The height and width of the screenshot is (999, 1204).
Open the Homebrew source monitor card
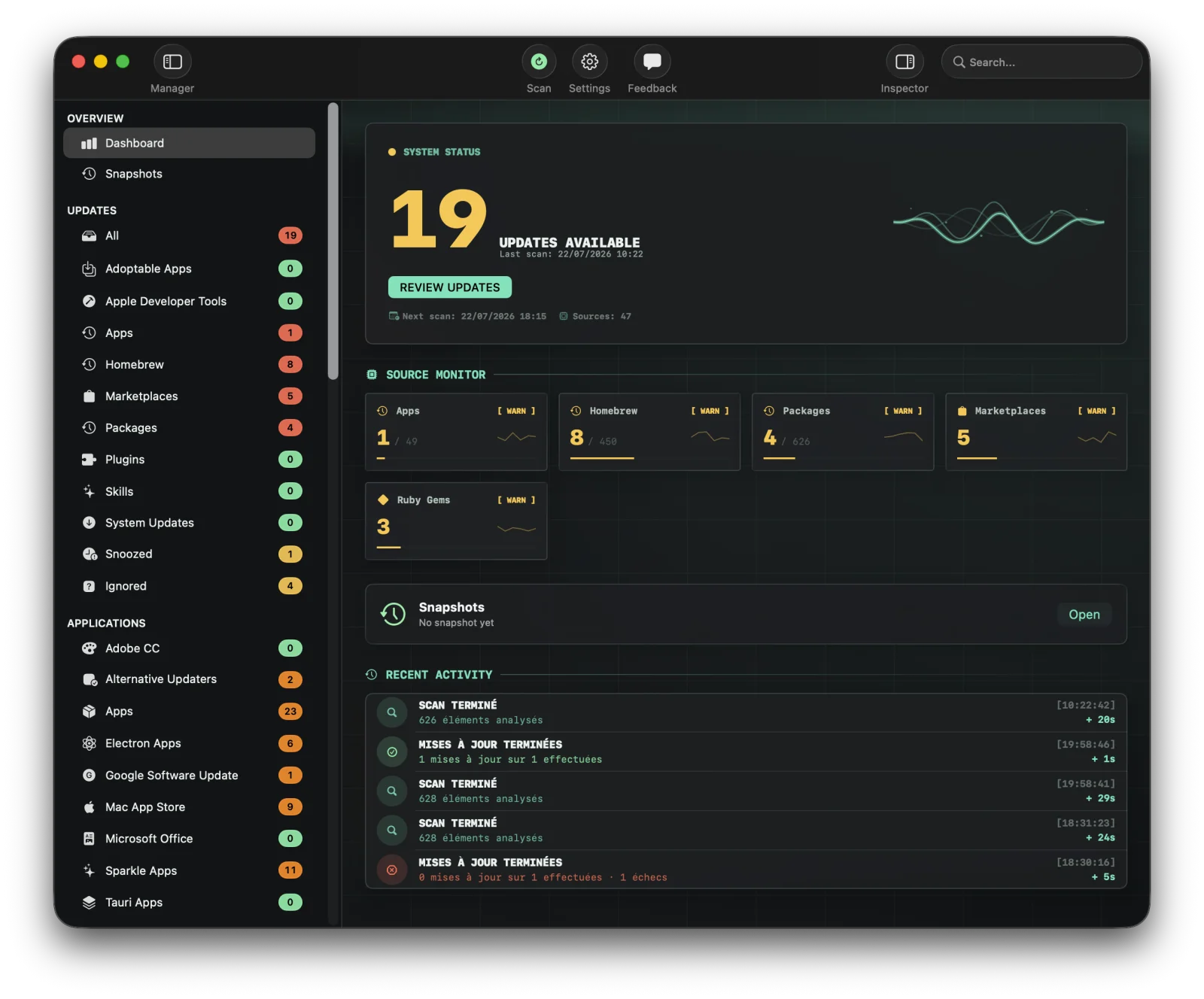tap(649, 432)
